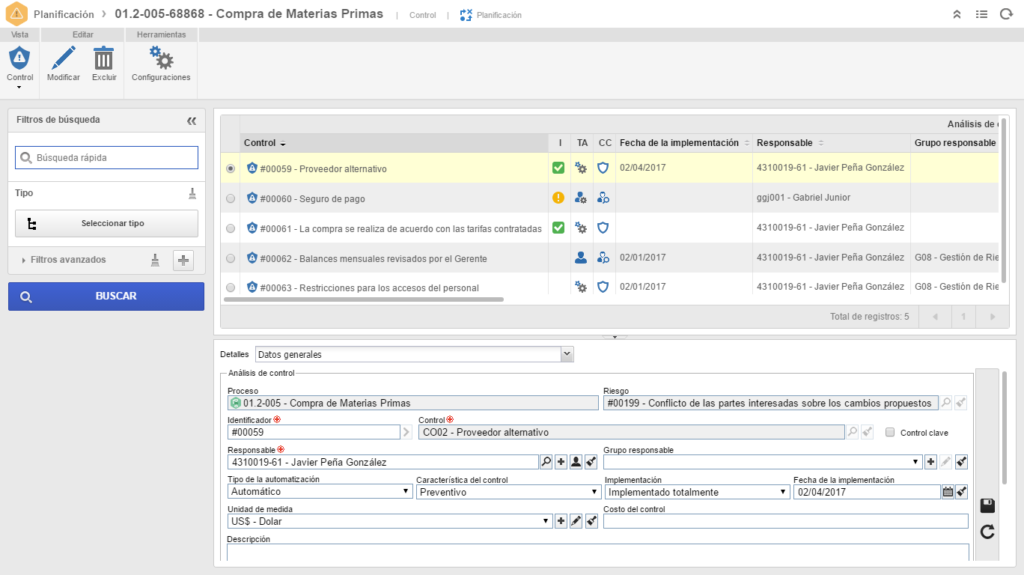Select radio button for #00061 row

tap(231, 229)
